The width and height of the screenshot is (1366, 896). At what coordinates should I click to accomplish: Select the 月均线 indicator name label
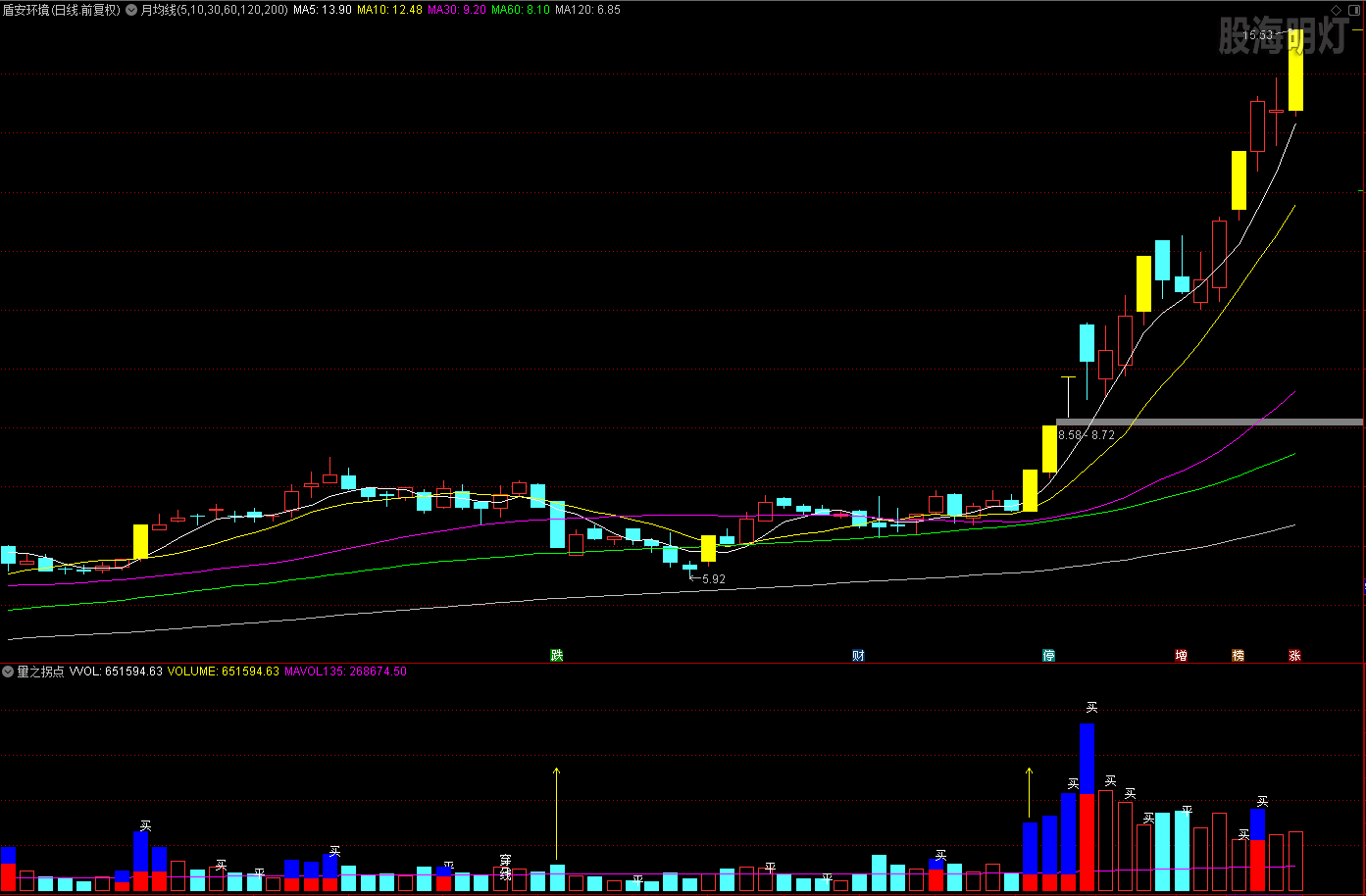pyautogui.click(x=158, y=10)
